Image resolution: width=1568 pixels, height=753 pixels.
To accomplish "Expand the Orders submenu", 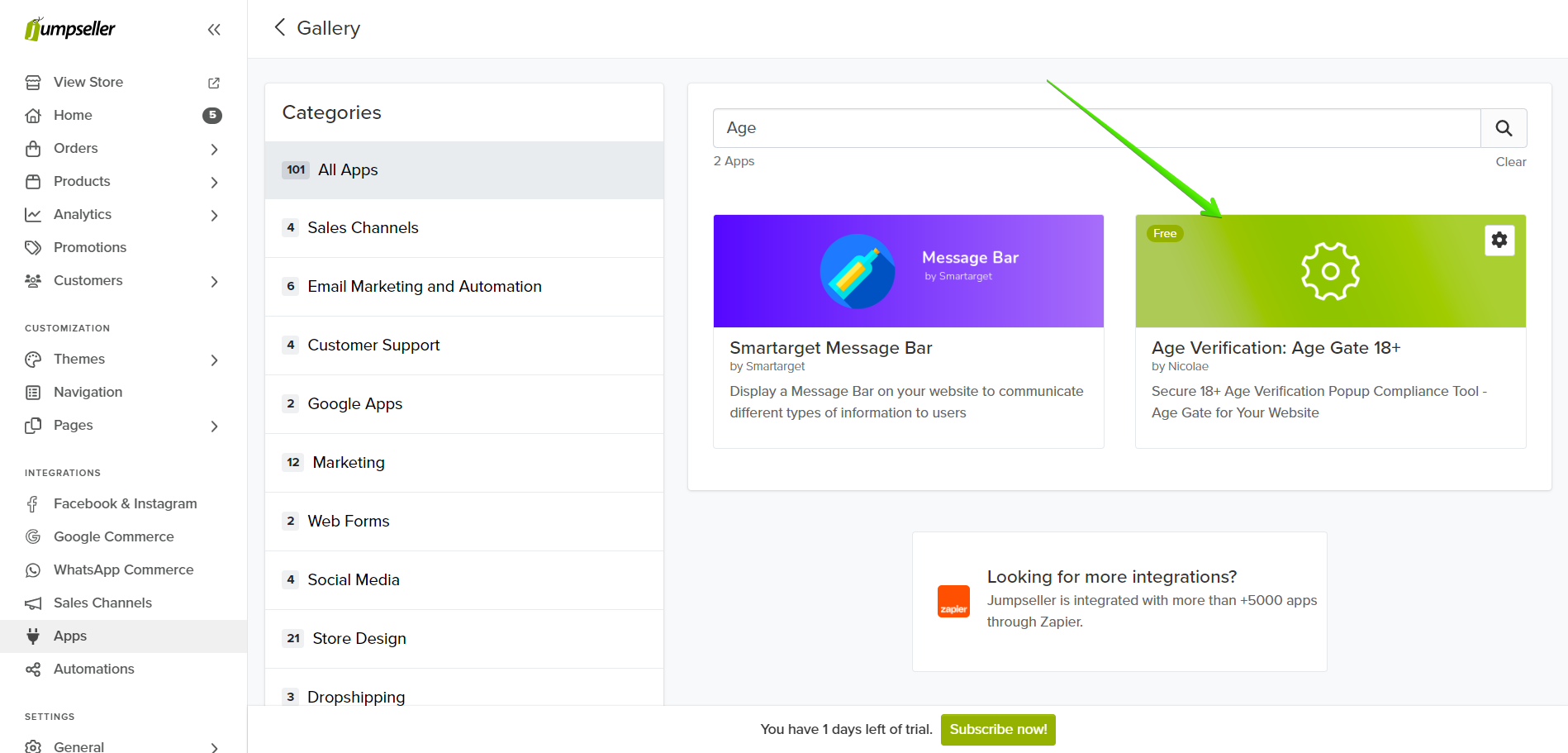I will [214, 149].
